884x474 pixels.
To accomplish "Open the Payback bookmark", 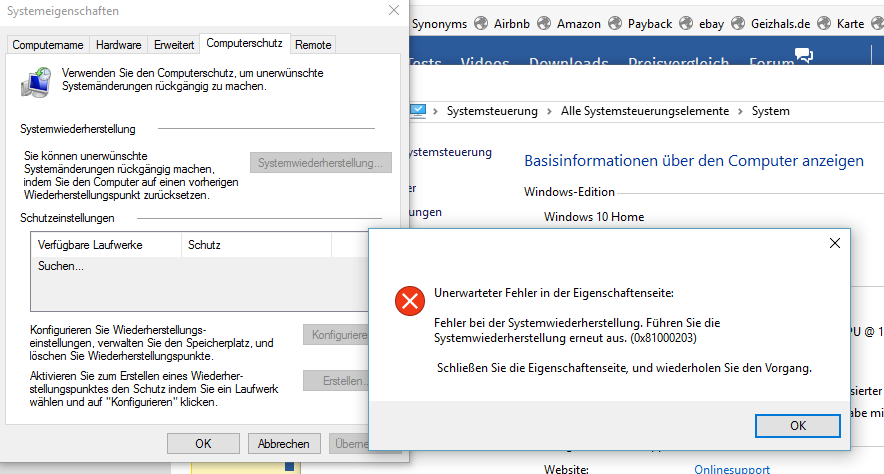I will click(x=649, y=24).
